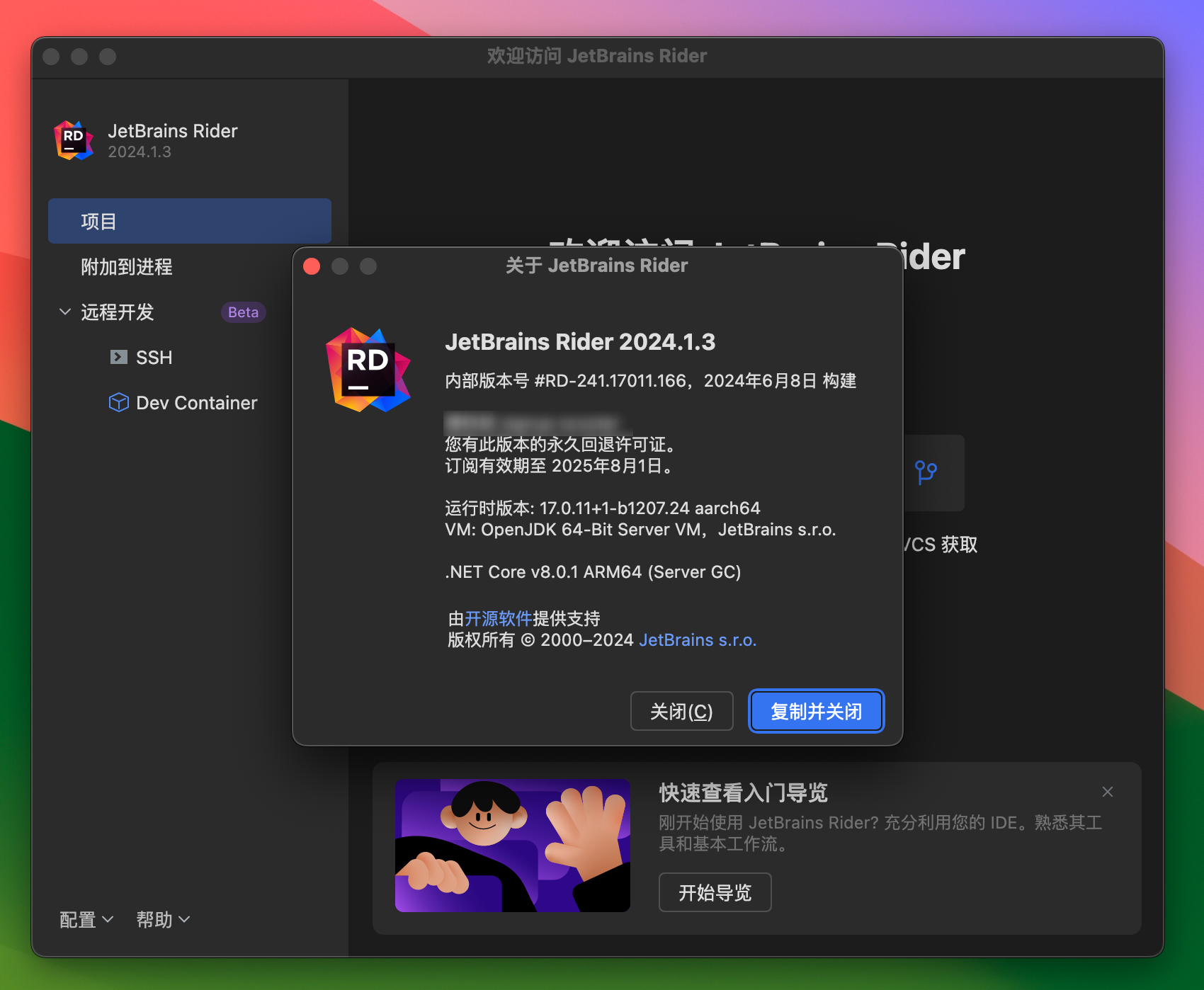Click the build number #RD-241.17011.166 line
This screenshot has width=1204, height=990.
650,381
